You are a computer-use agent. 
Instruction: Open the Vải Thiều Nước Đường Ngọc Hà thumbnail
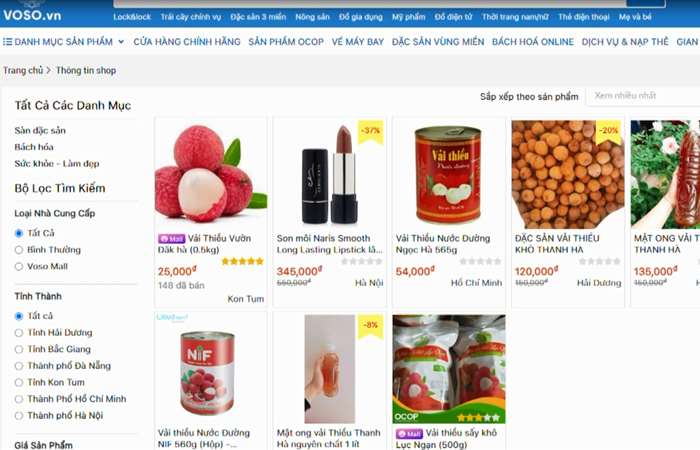[x=449, y=174]
